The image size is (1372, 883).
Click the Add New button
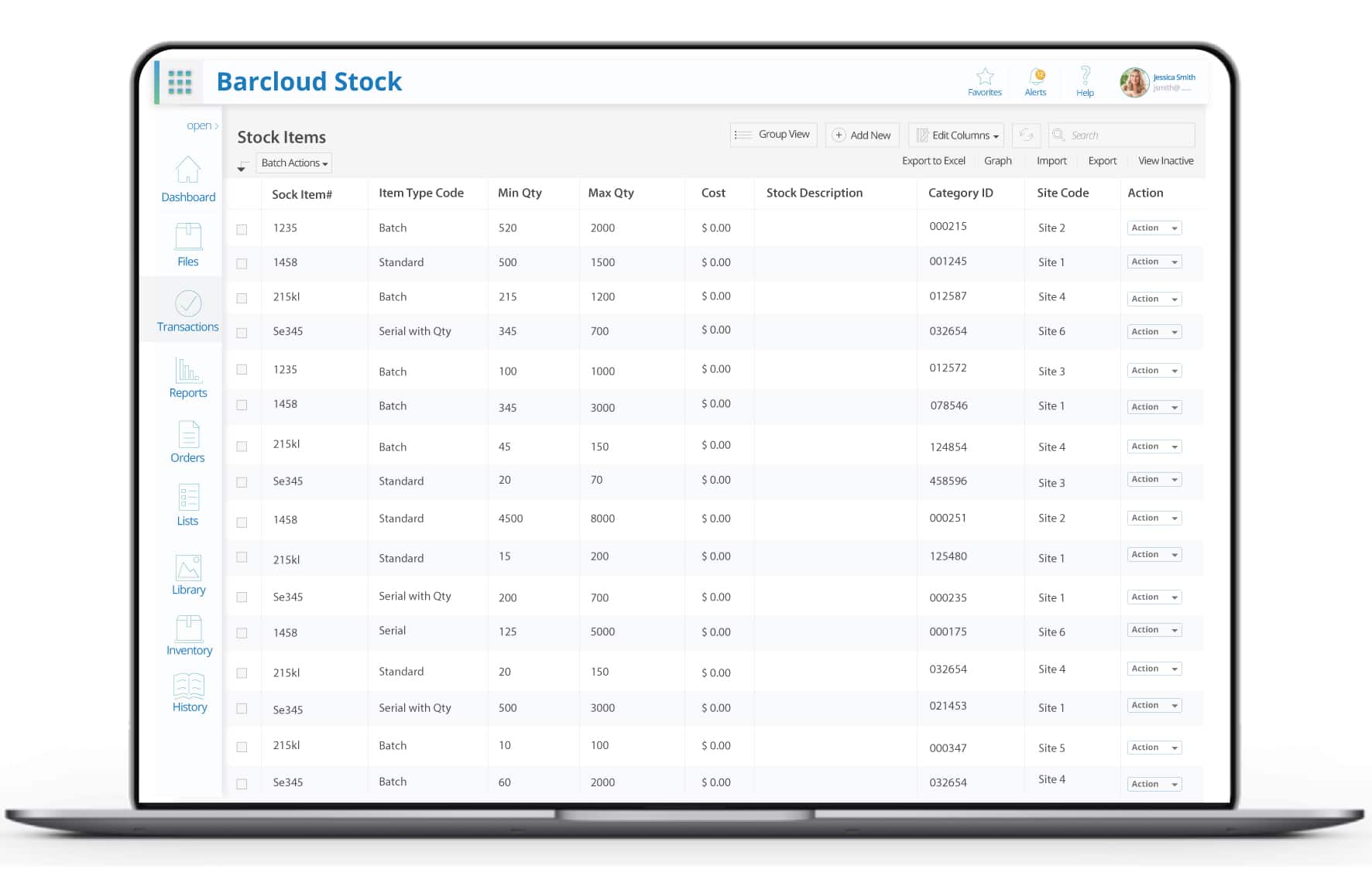(x=863, y=135)
